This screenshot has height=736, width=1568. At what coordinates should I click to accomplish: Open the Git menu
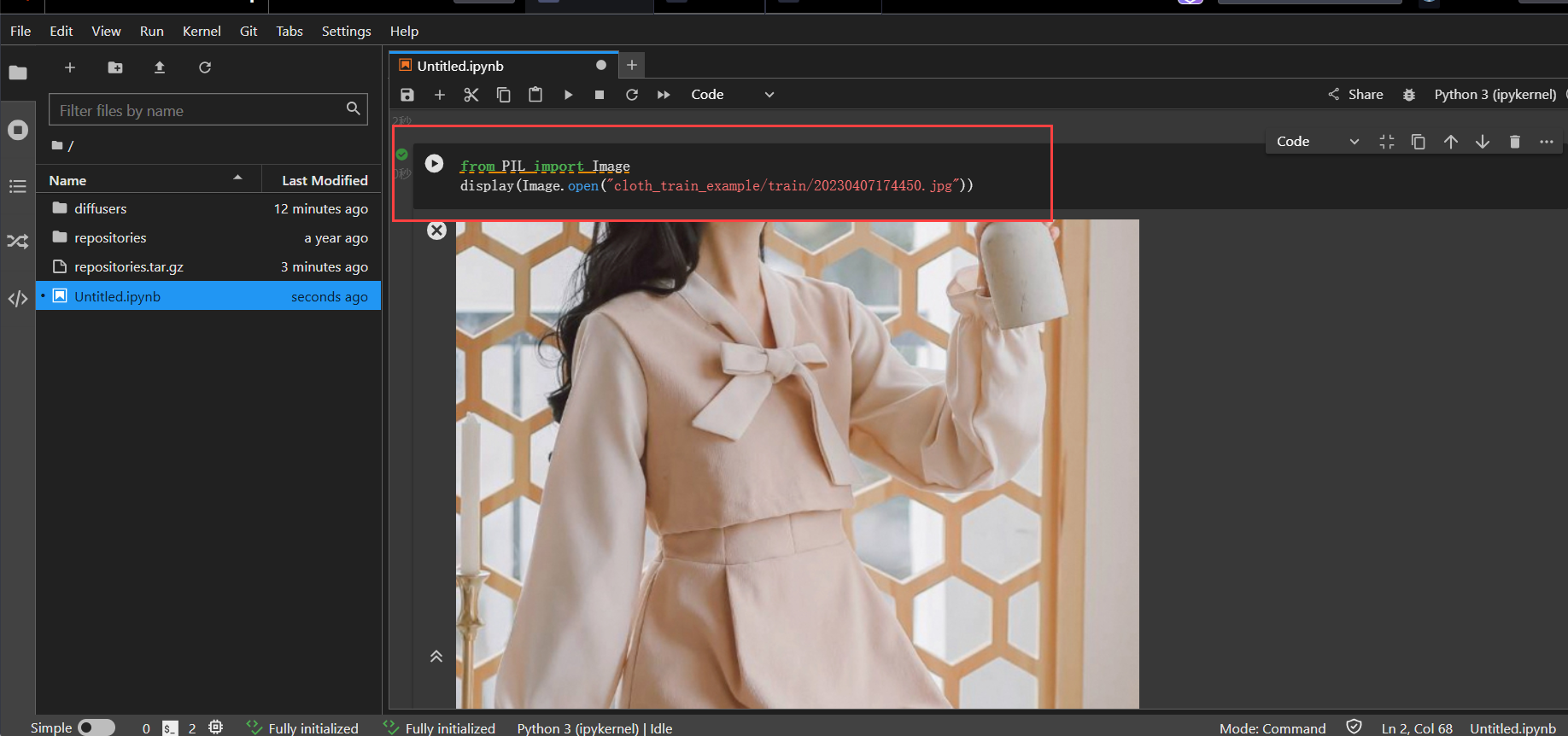[x=249, y=31]
